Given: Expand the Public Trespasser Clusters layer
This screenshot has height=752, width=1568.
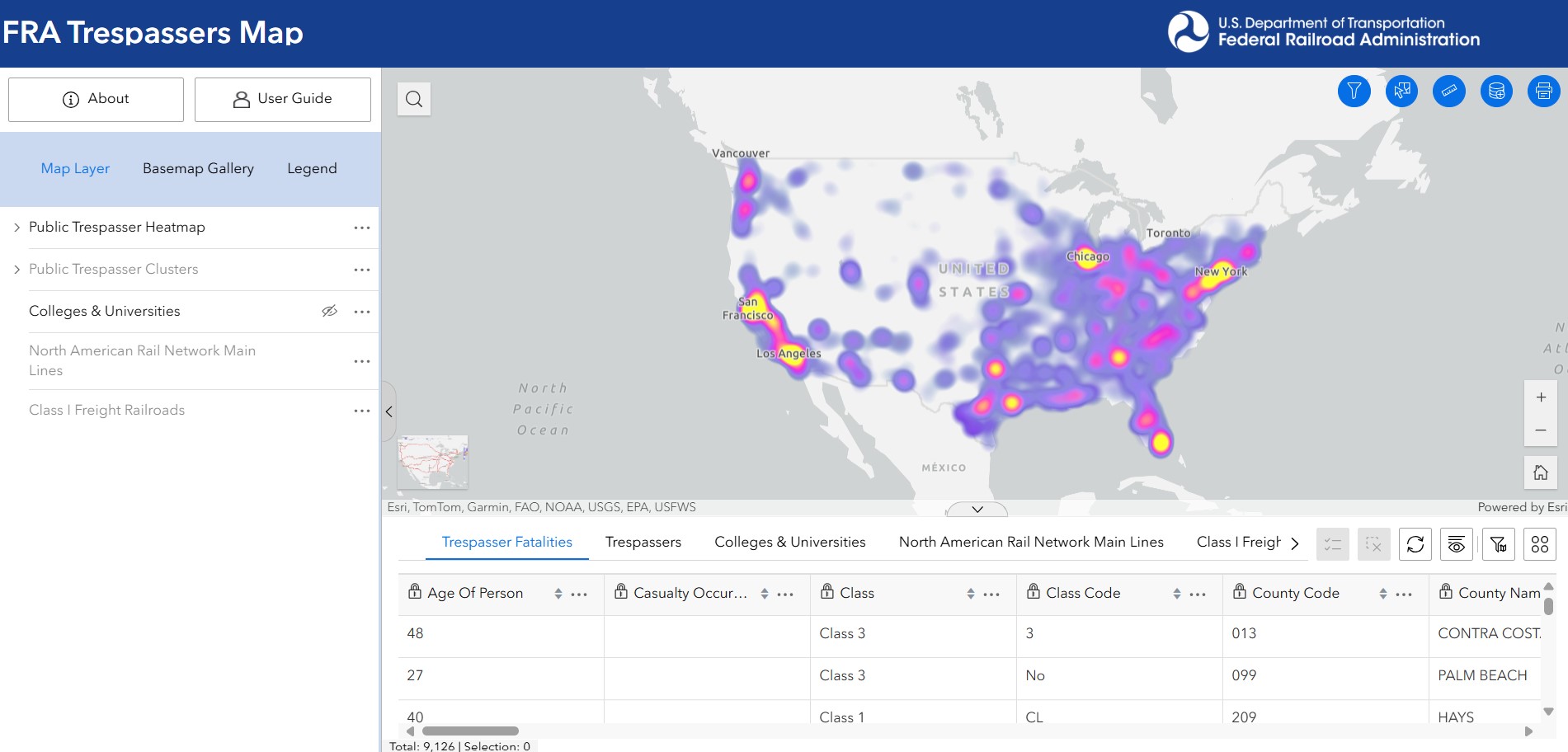Looking at the screenshot, I should click(x=17, y=269).
